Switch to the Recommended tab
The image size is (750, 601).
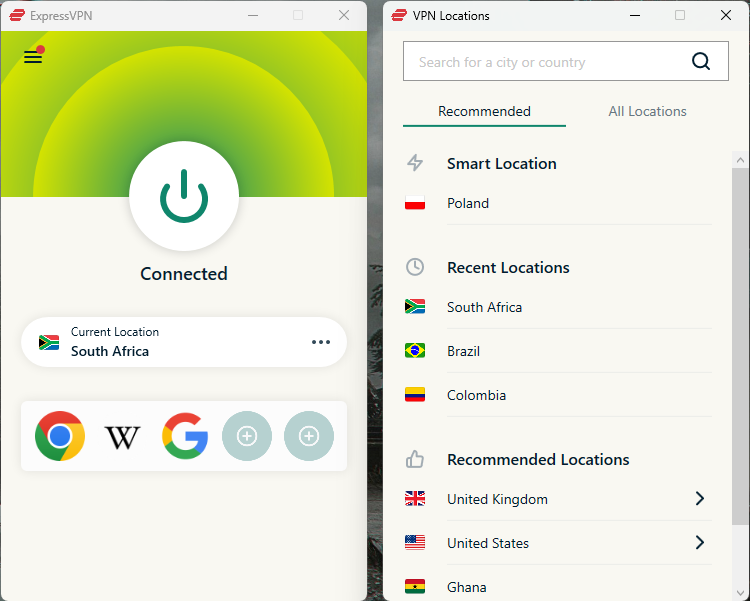(484, 111)
